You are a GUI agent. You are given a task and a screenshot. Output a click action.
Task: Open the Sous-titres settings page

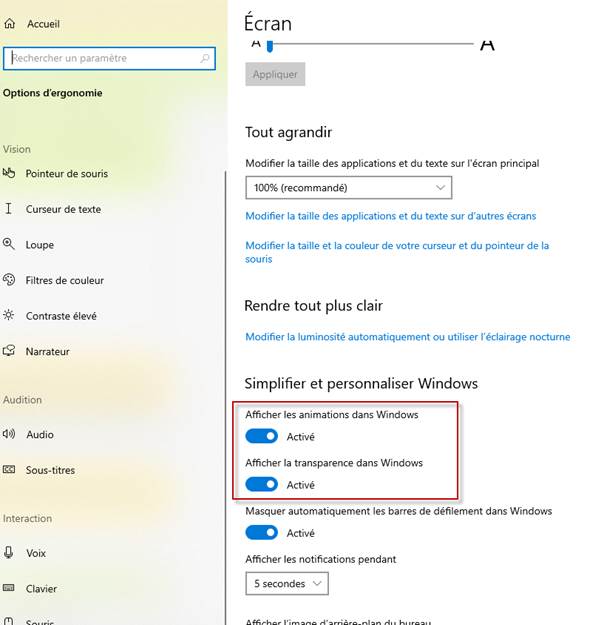pos(50,470)
